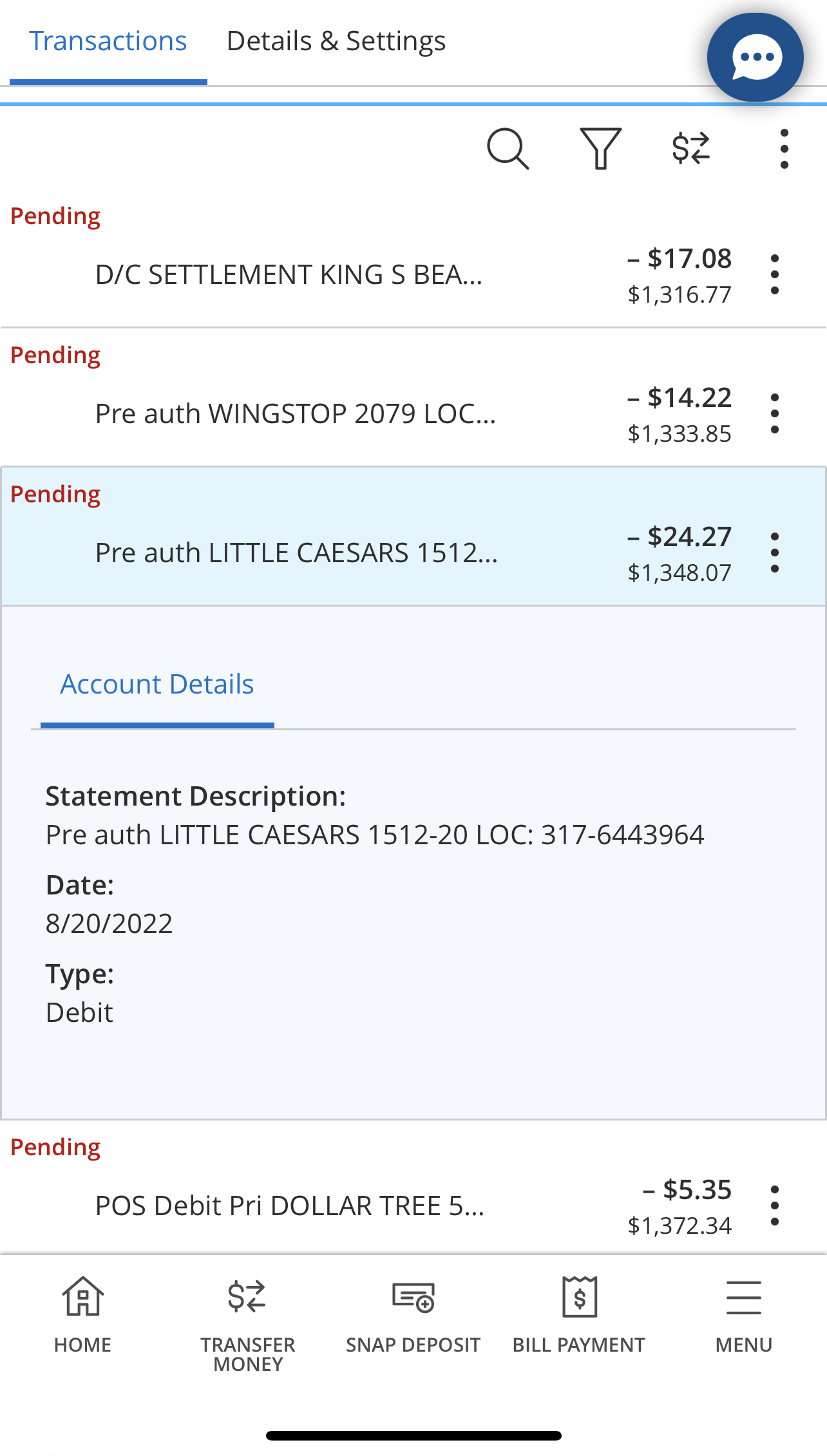Tap the search magnifier icon
The width and height of the screenshot is (827, 1456).
(x=508, y=149)
